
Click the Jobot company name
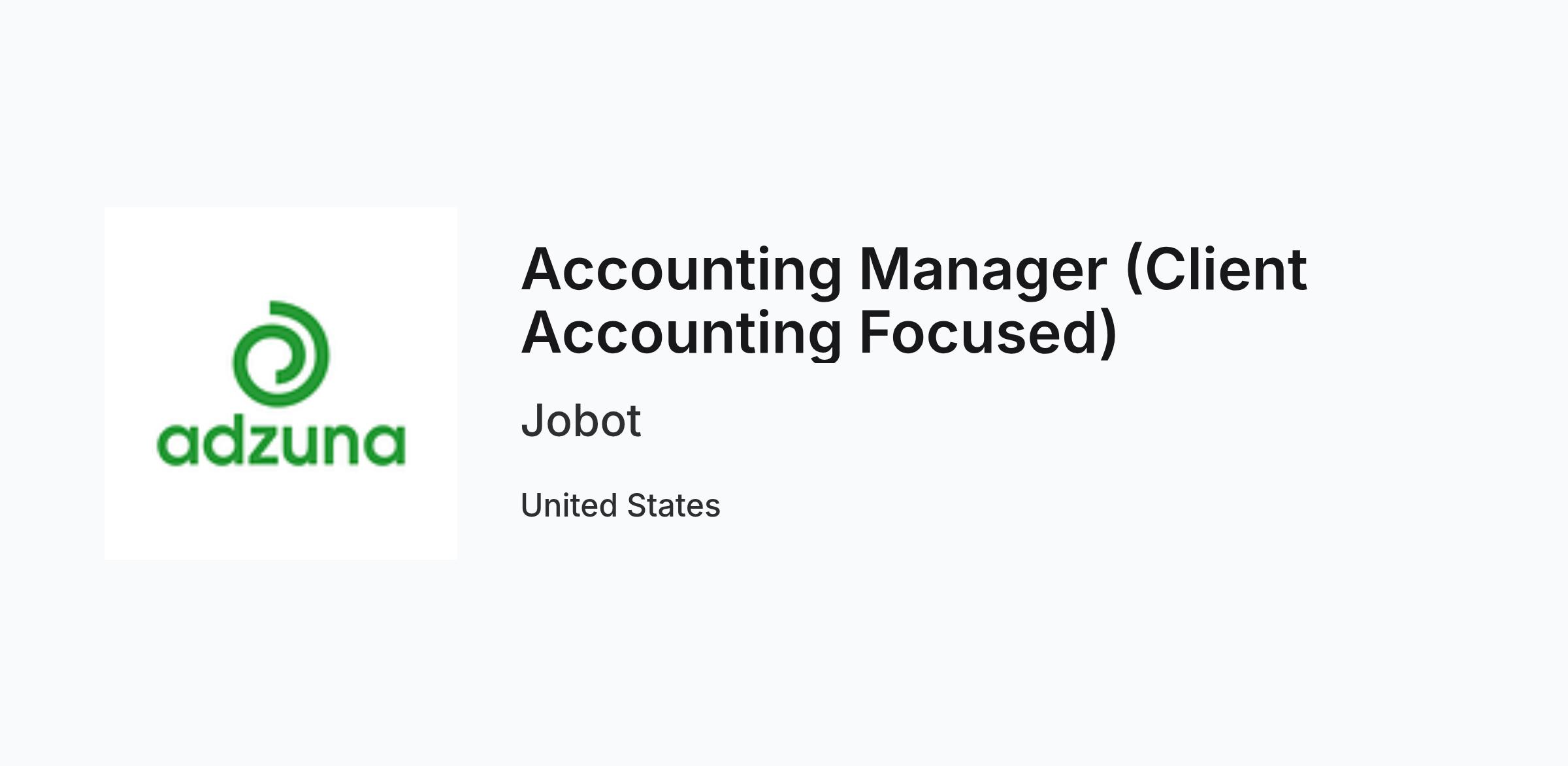tap(581, 420)
